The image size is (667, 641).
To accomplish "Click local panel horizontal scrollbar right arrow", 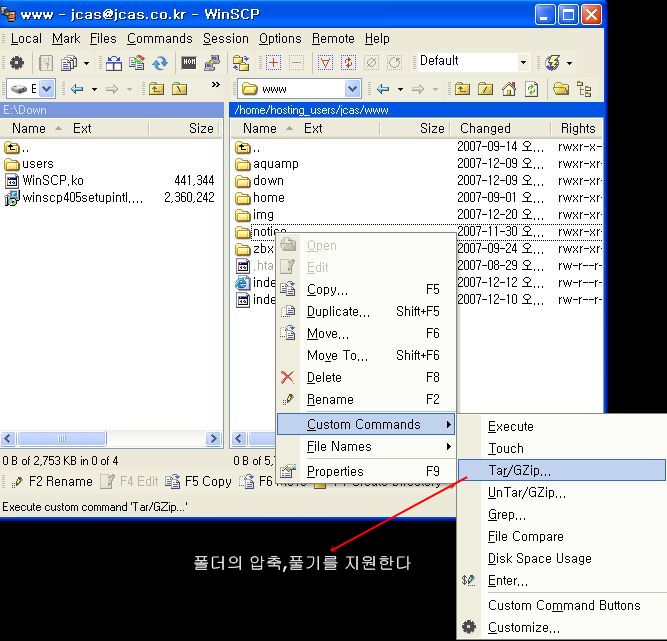I will tap(213, 439).
